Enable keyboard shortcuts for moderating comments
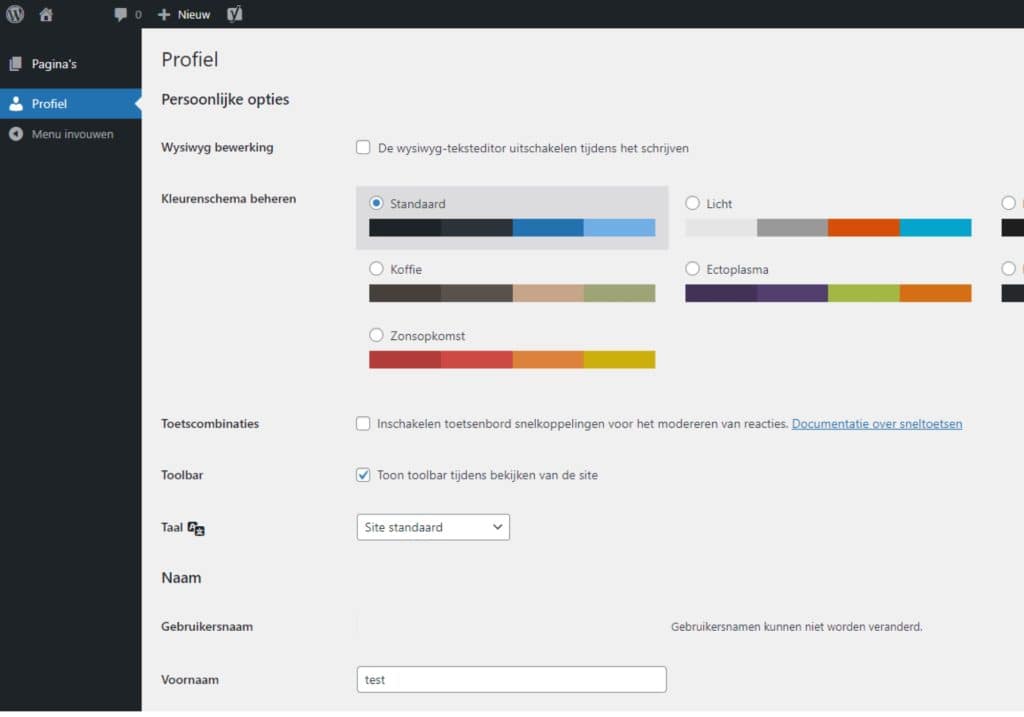This screenshot has height=717, width=1024. click(363, 423)
